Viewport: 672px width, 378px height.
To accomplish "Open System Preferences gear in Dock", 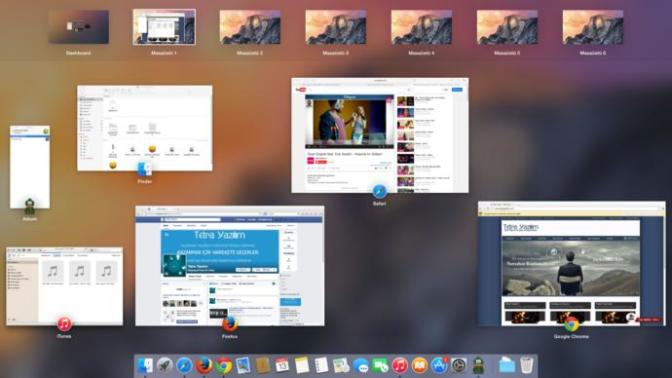I will (459, 366).
